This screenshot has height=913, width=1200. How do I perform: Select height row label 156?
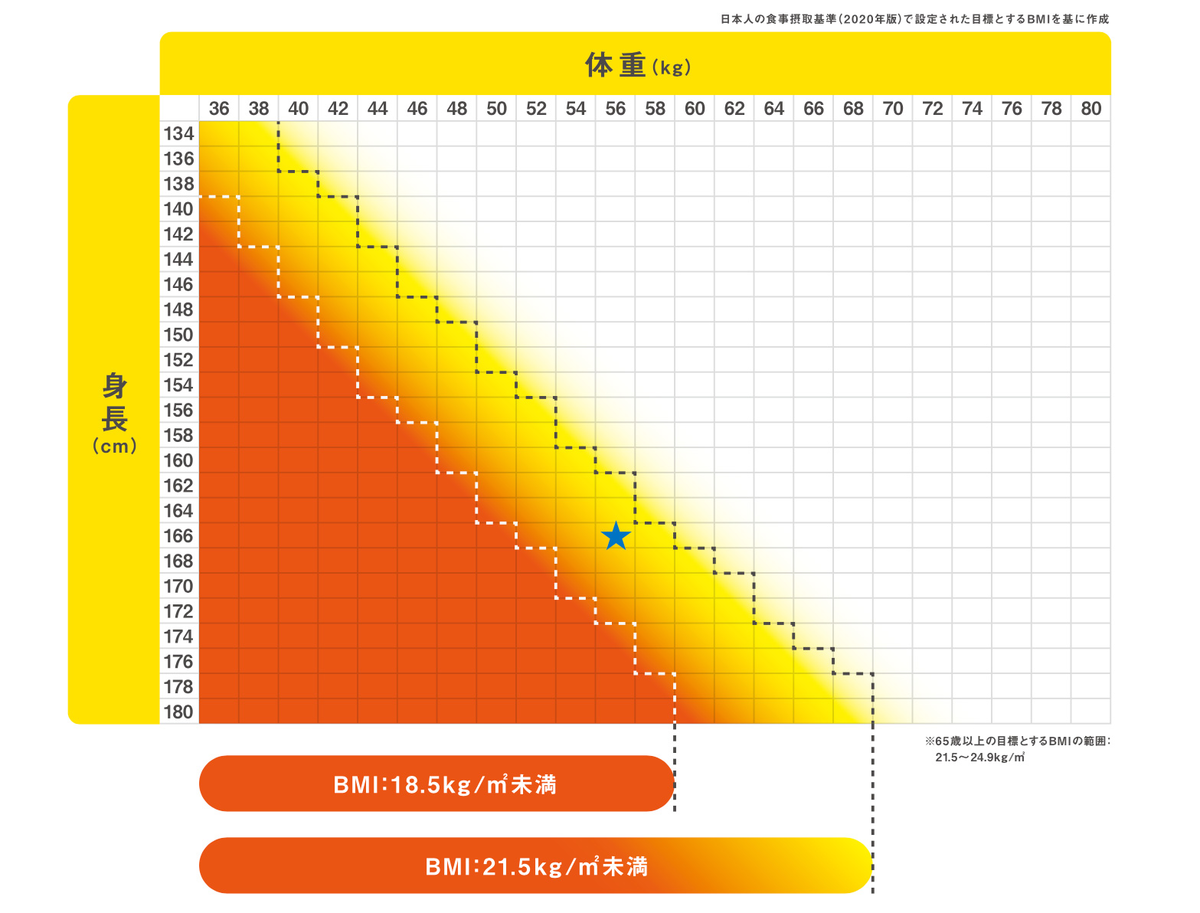click(179, 410)
